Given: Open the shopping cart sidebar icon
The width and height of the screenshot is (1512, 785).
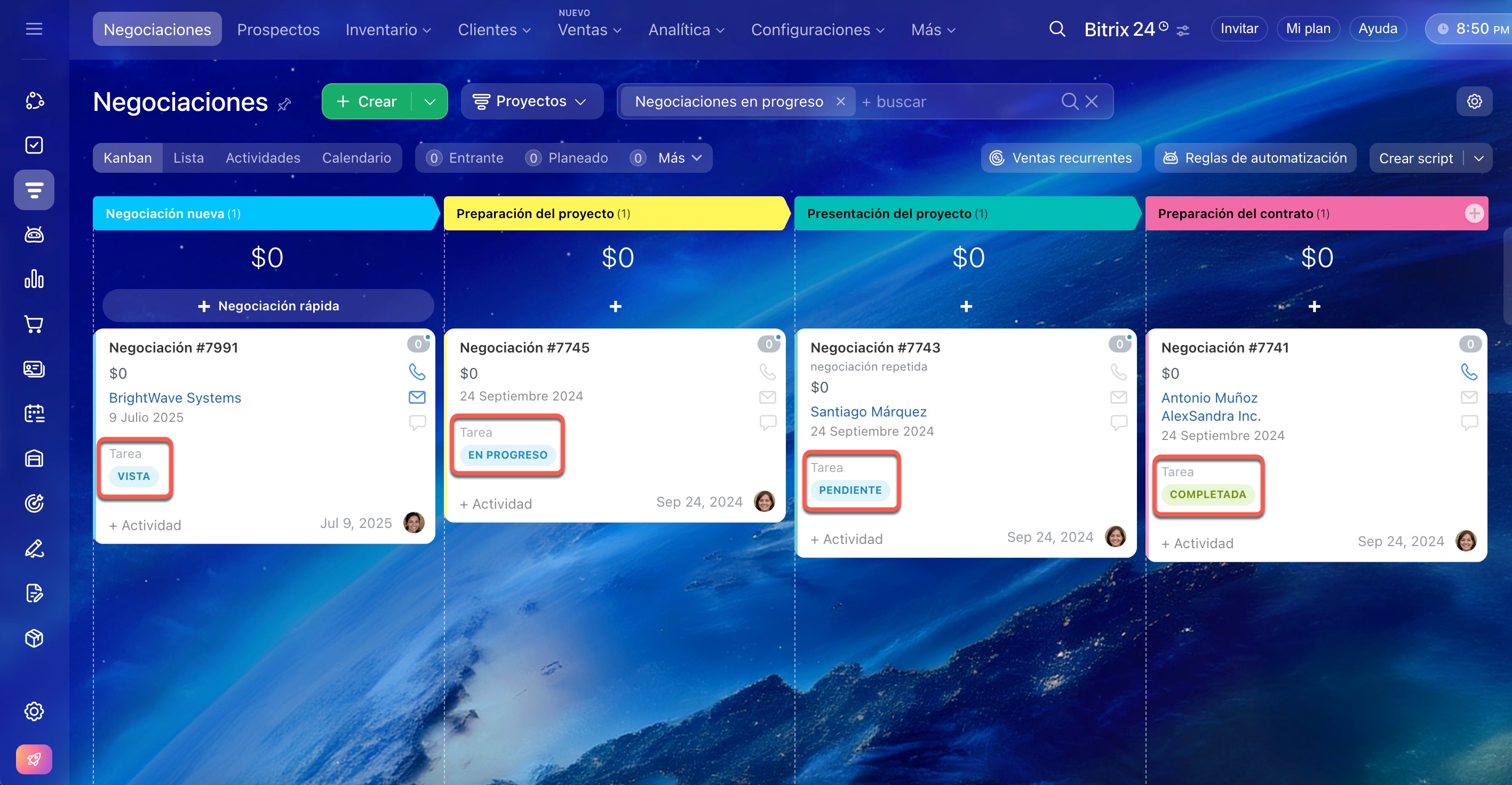Looking at the screenshot, I should [x=34, y=324].
